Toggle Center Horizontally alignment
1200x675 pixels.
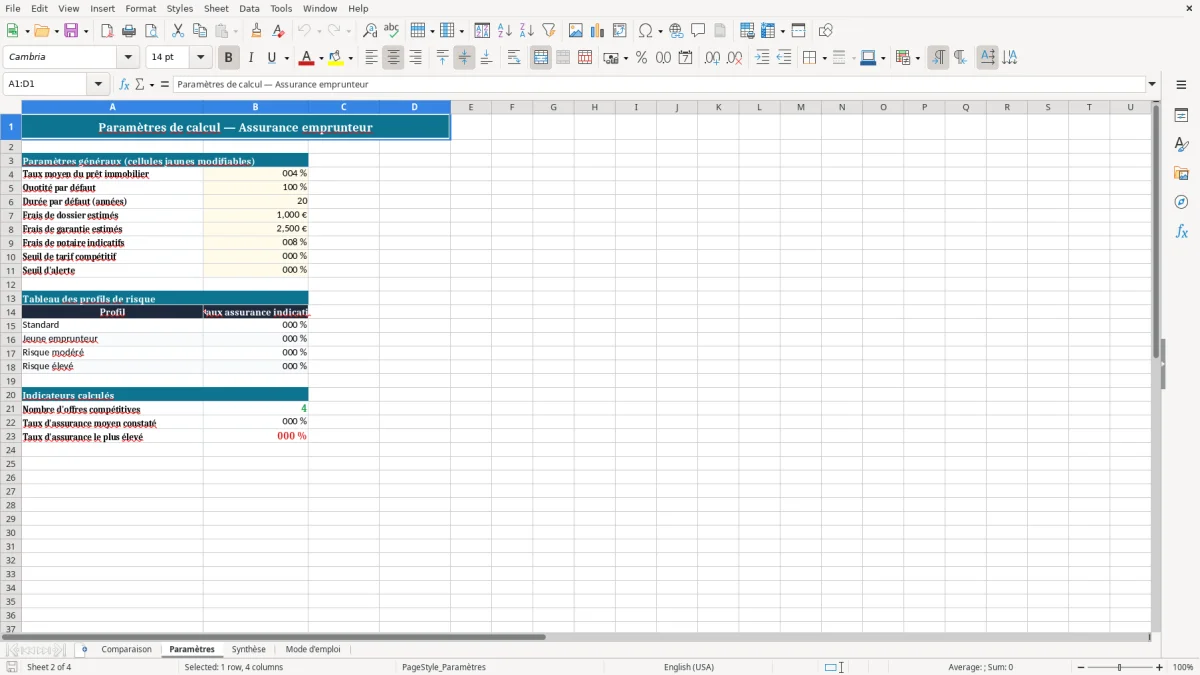(394, 58)
